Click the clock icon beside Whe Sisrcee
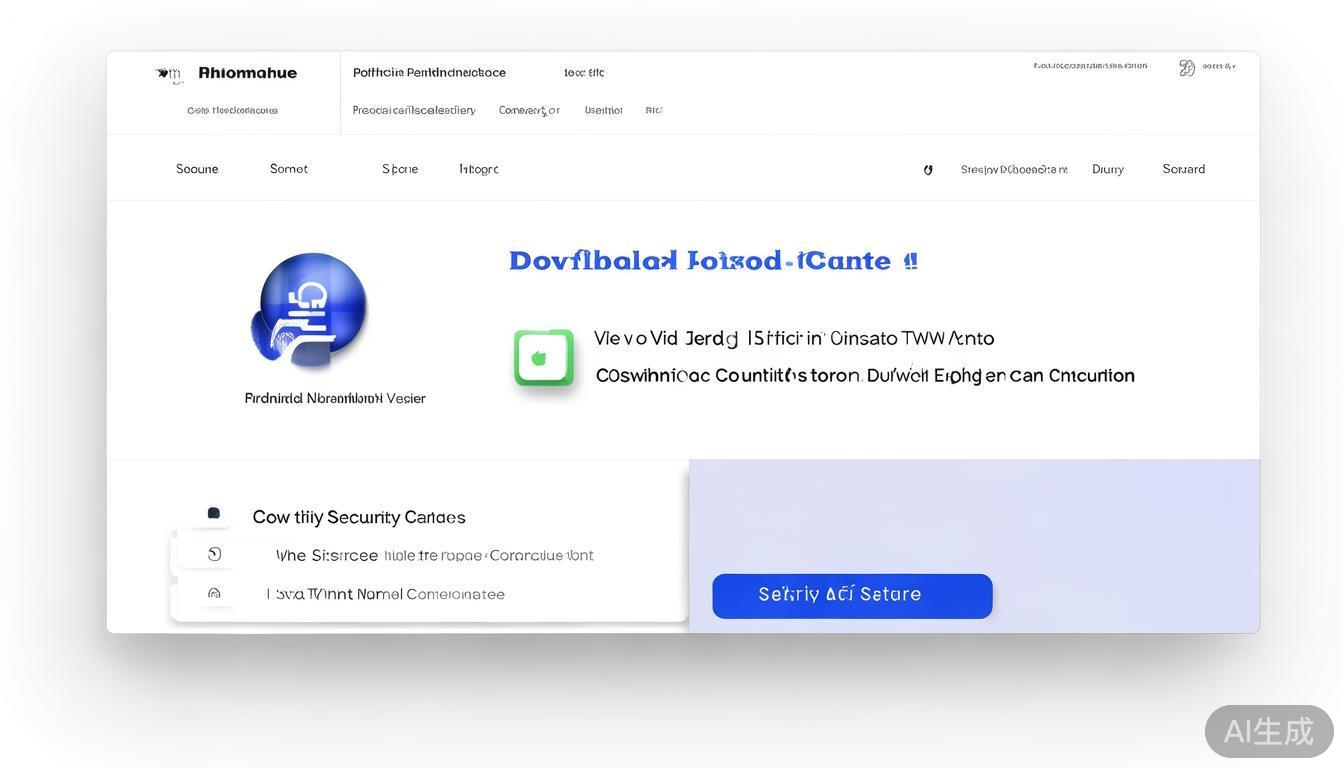Image resolution: width=1344 pixels, height=768 pixels. (x=214, y=554)
